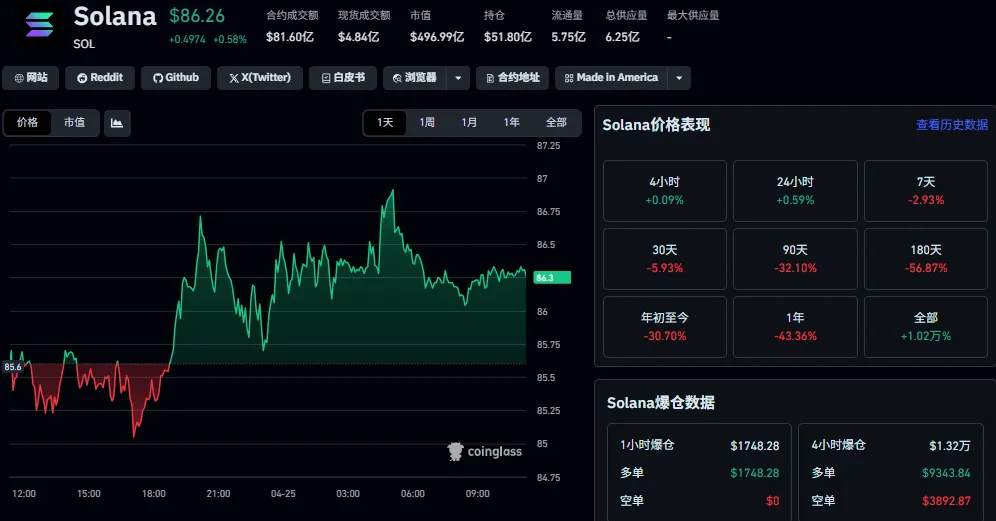
Task: Click the 最大供应量 label
Action: coord(693,15)
